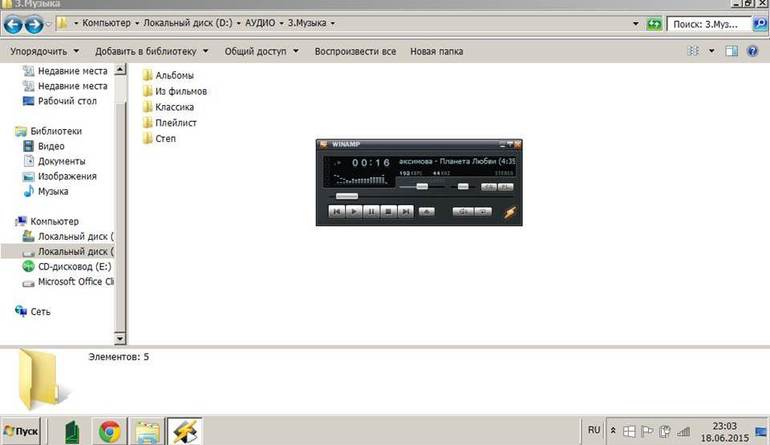Viewport: 770px width, 445px height.
Task: Click Winamp balance slider handle
Action: coord(463,187)
